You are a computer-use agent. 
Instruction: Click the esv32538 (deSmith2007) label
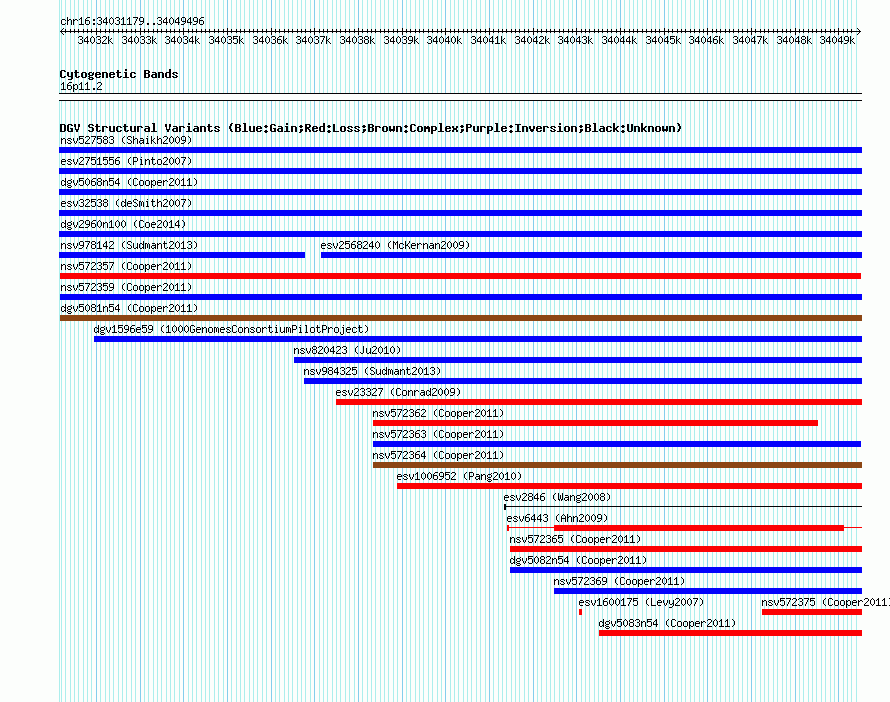pos(126,203)
